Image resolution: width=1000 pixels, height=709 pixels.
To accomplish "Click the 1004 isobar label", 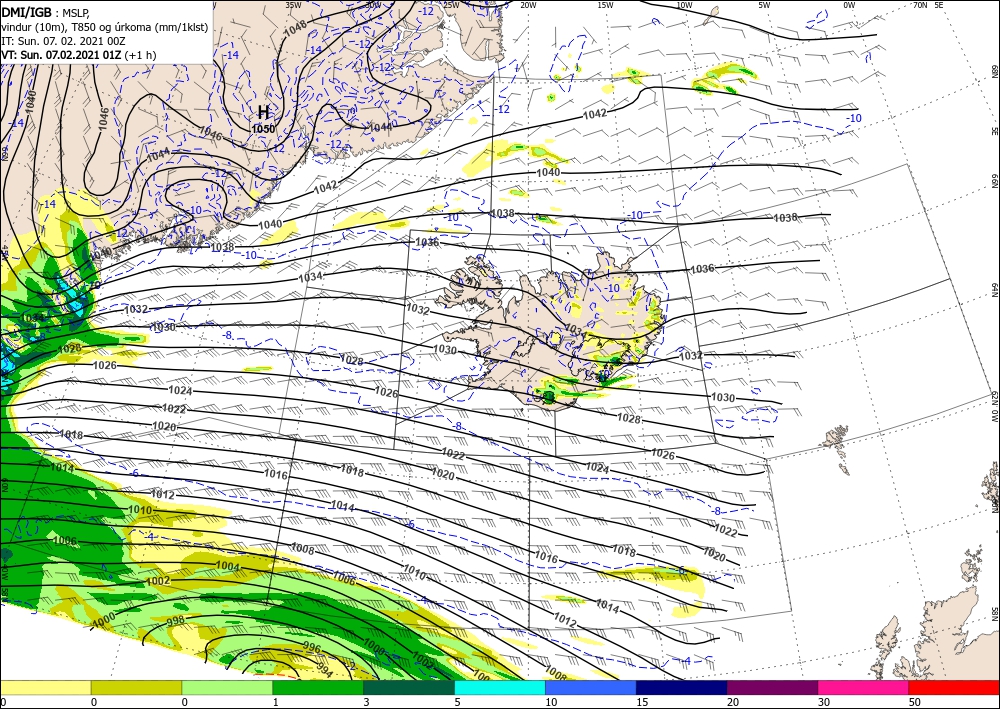I will pos(228,567).
